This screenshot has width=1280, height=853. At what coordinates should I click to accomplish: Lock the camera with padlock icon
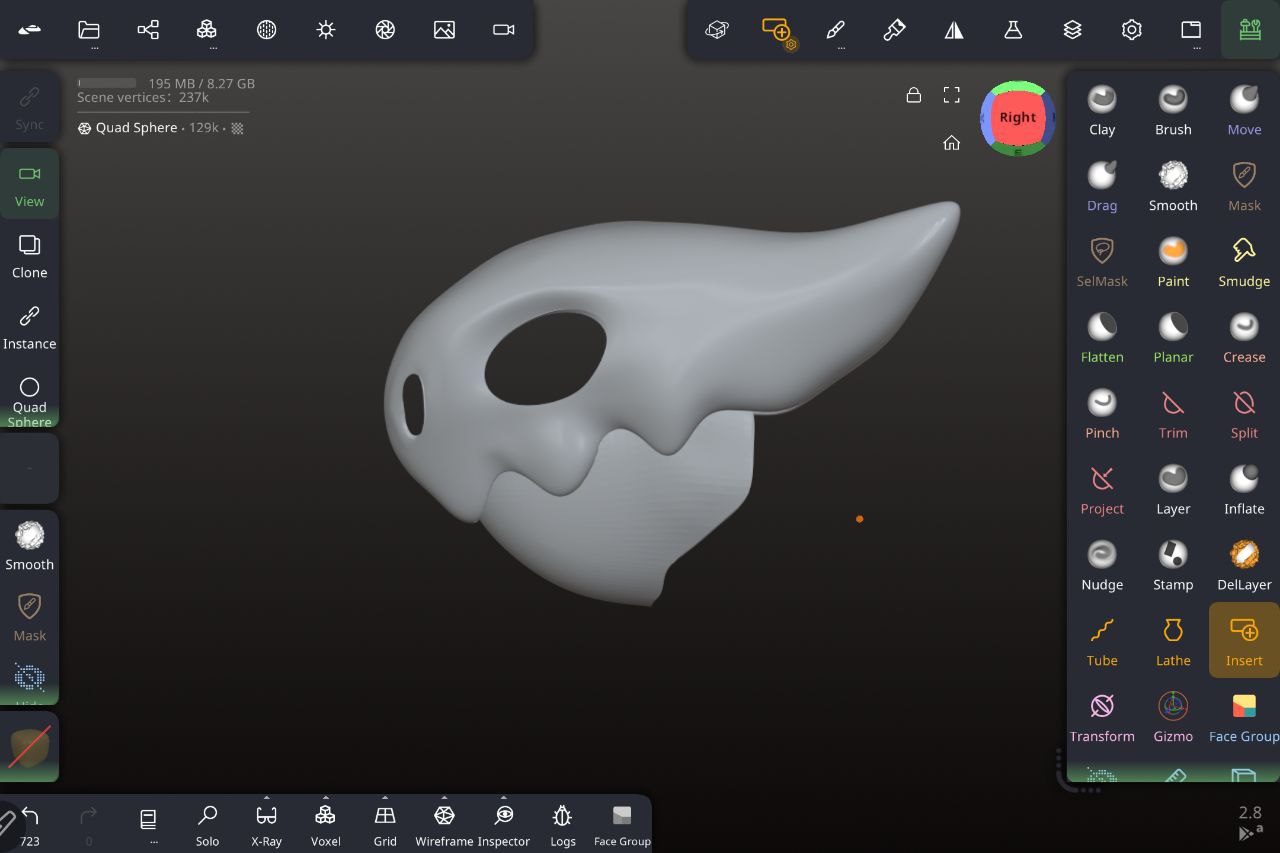913,95
